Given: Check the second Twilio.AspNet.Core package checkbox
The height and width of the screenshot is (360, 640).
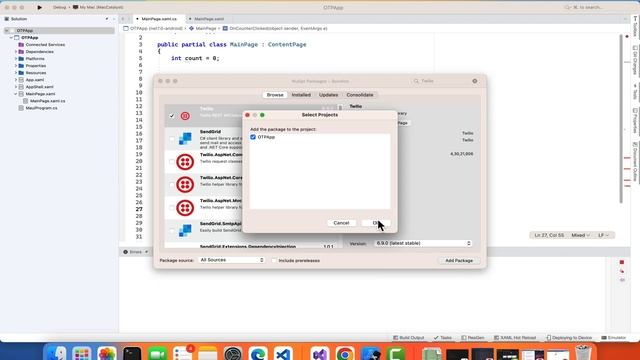Looking at the screenshot, I should (x=172, y=184).
